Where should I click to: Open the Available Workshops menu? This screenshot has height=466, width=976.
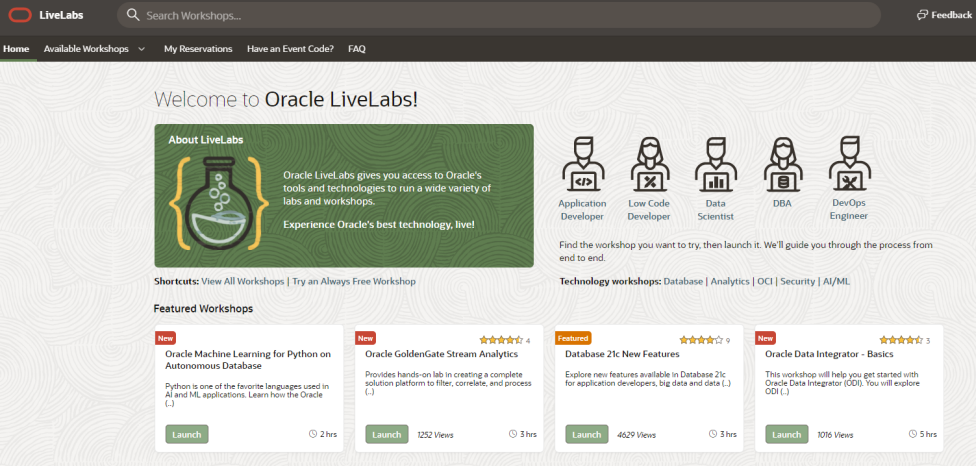point(86,49)
